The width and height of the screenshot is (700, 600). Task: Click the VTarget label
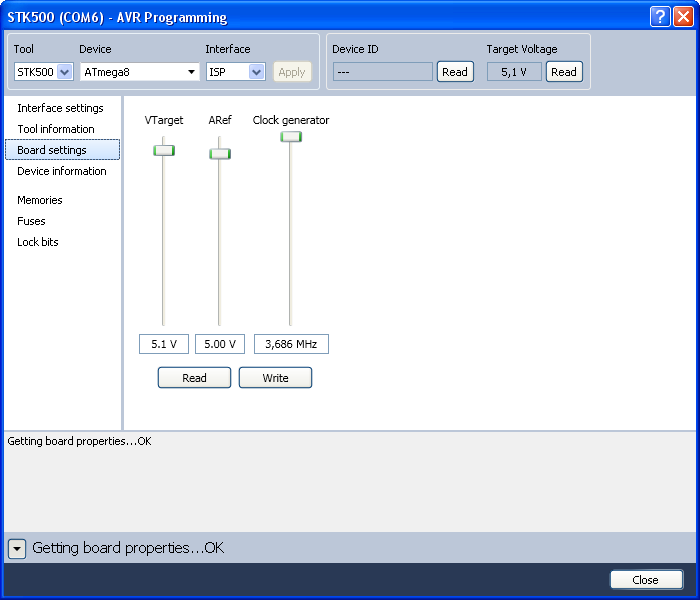point(164,120)
